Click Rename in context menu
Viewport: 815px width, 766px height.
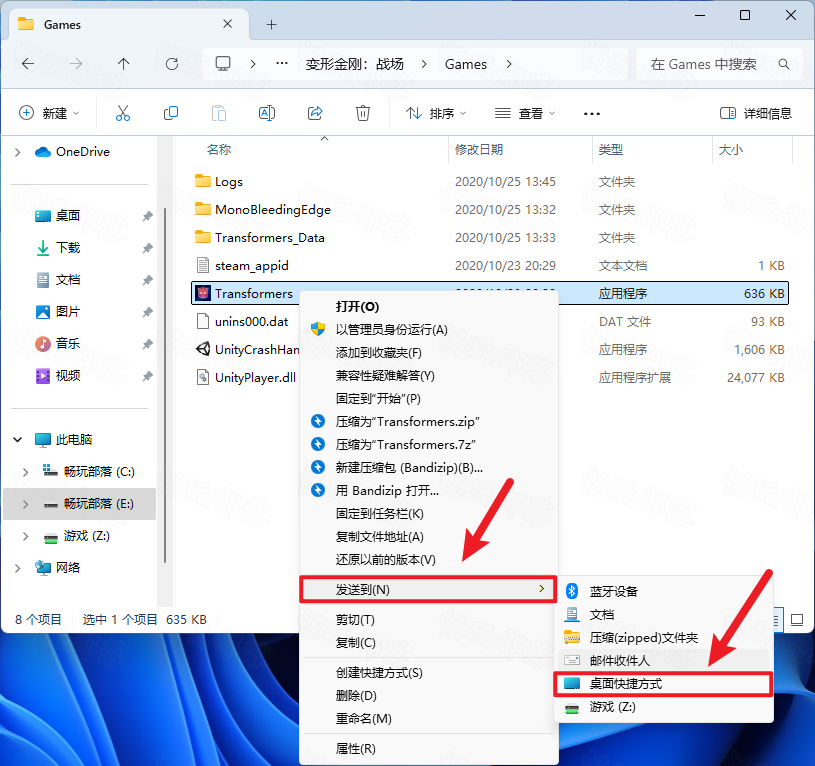coord(428,719)
